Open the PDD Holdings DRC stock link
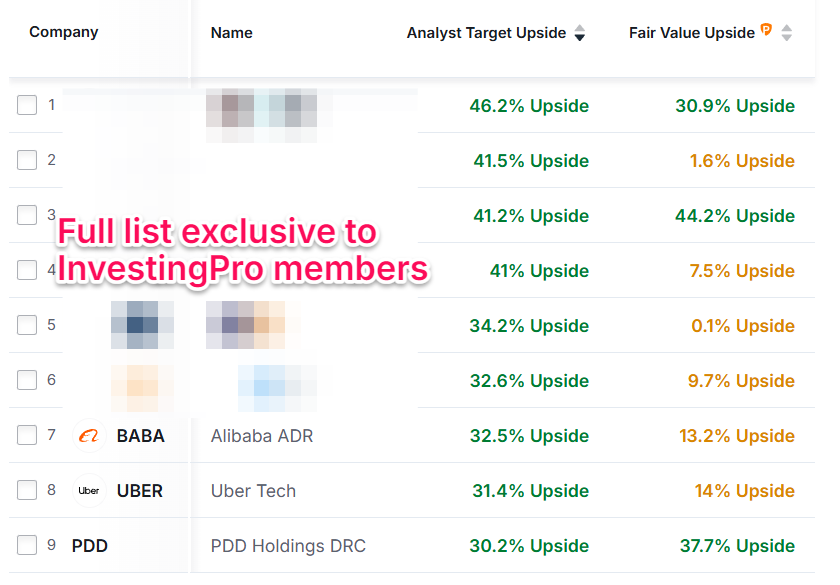 288,545
